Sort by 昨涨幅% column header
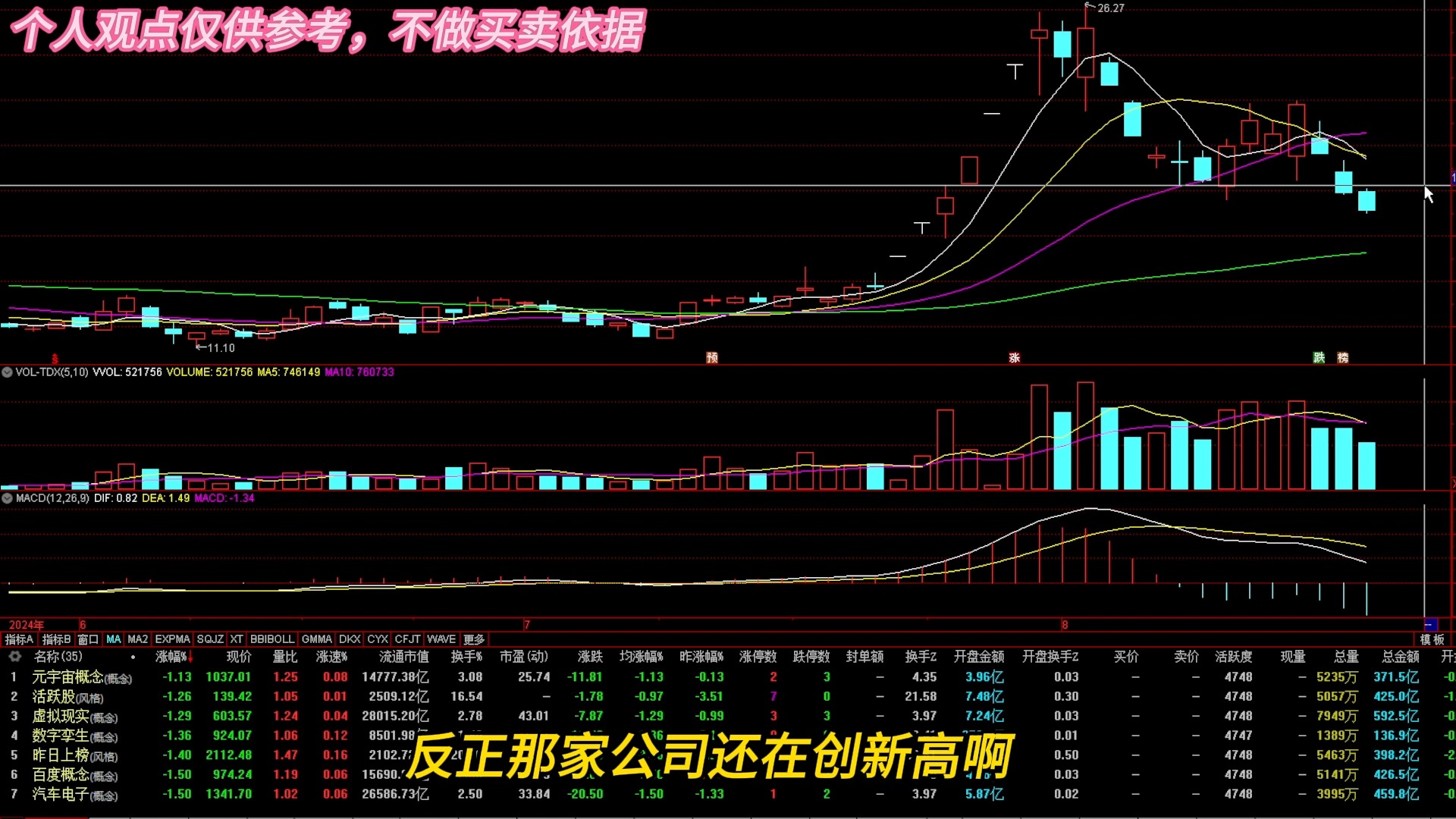This screenshot has width=1456, height=819. pos(701,657)
